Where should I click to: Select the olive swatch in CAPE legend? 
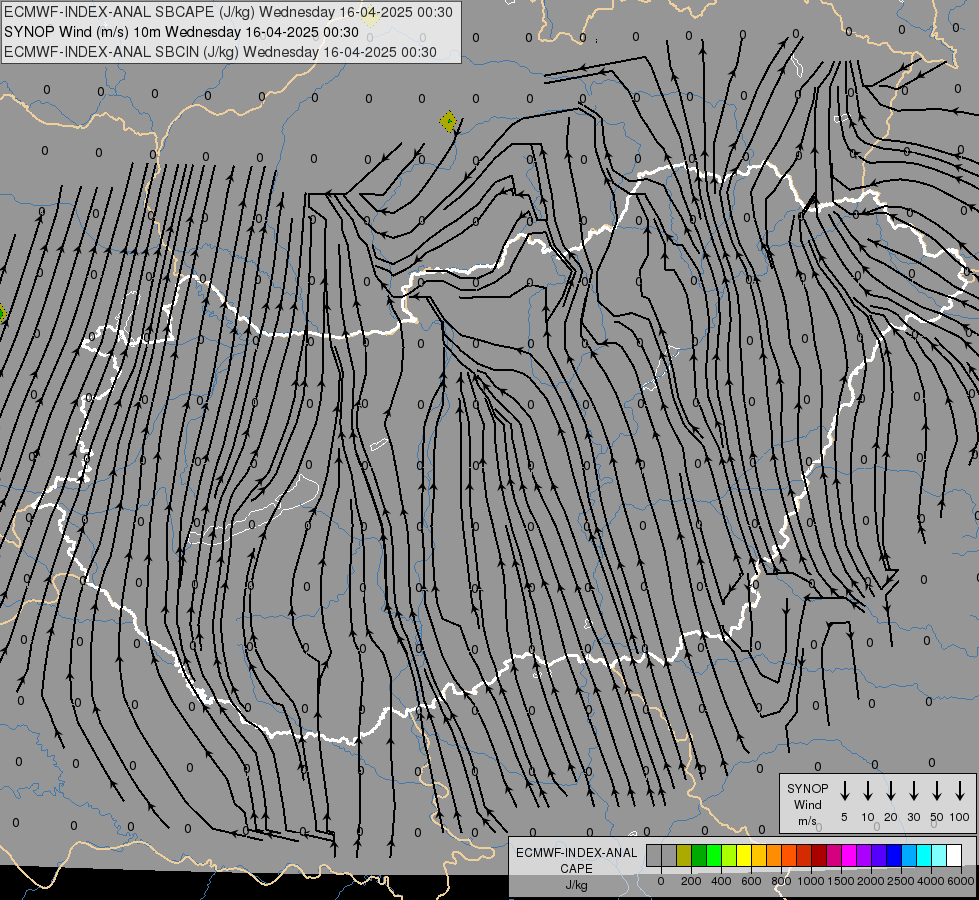pyautogui.click(x=684, y=855)
